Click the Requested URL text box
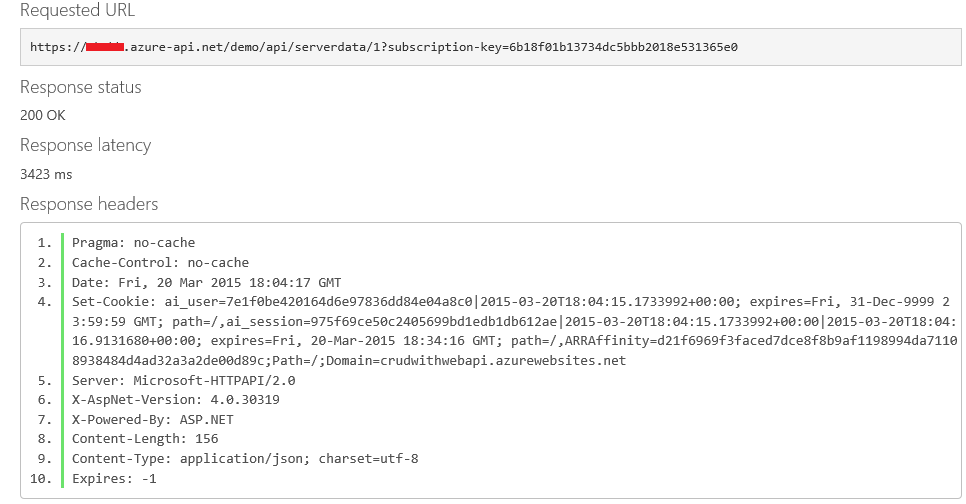The height and width of the screenshot is (504, 966). [490, 47]
